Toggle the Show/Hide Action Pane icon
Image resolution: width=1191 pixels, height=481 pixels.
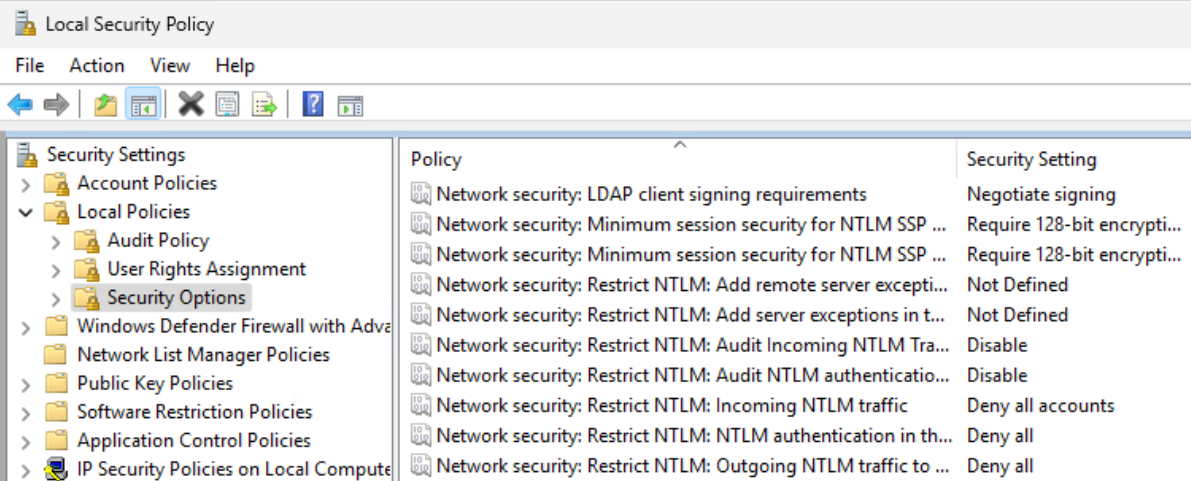click(x=350, y=104)
